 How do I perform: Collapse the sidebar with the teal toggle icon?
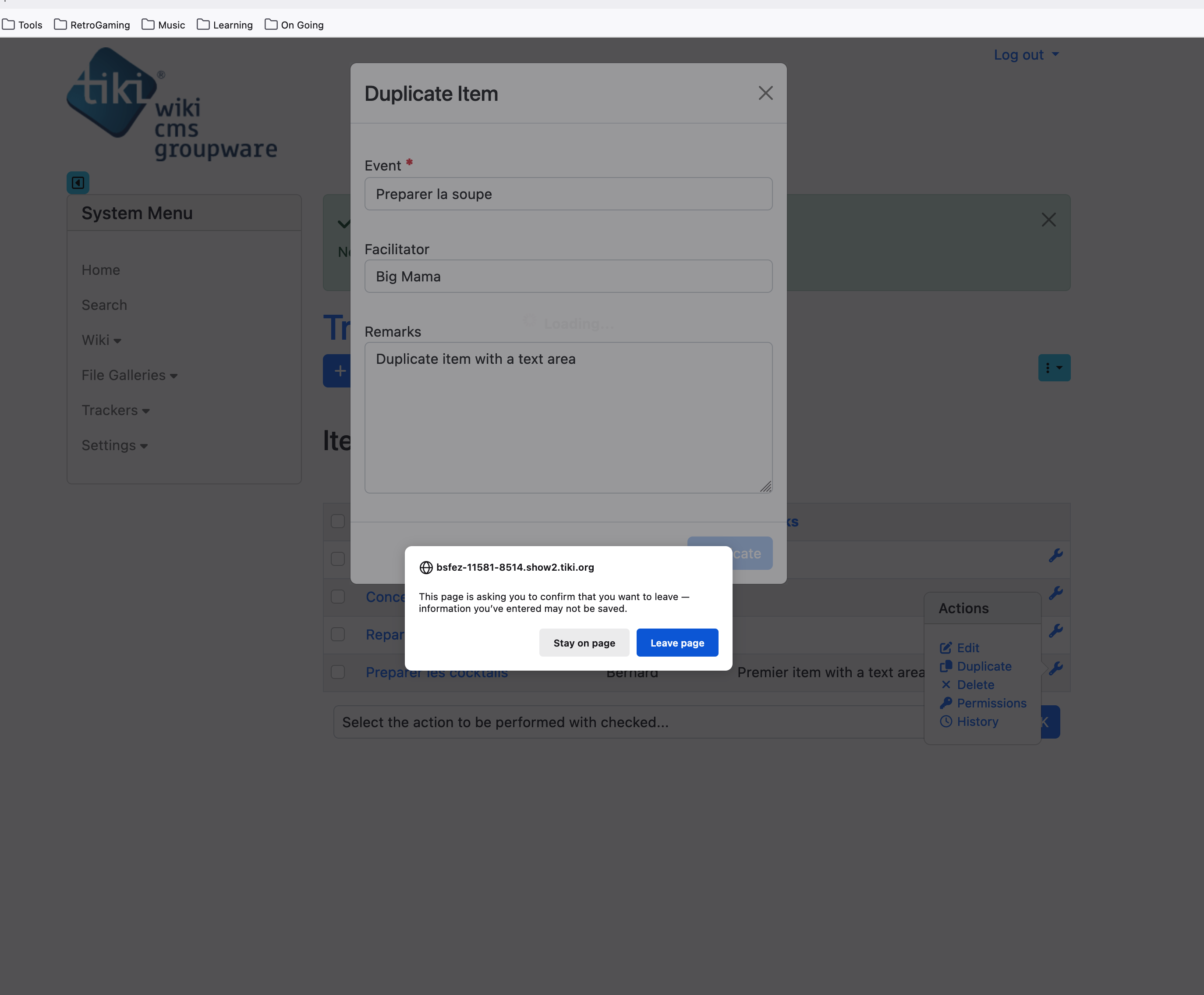[78, 183]
